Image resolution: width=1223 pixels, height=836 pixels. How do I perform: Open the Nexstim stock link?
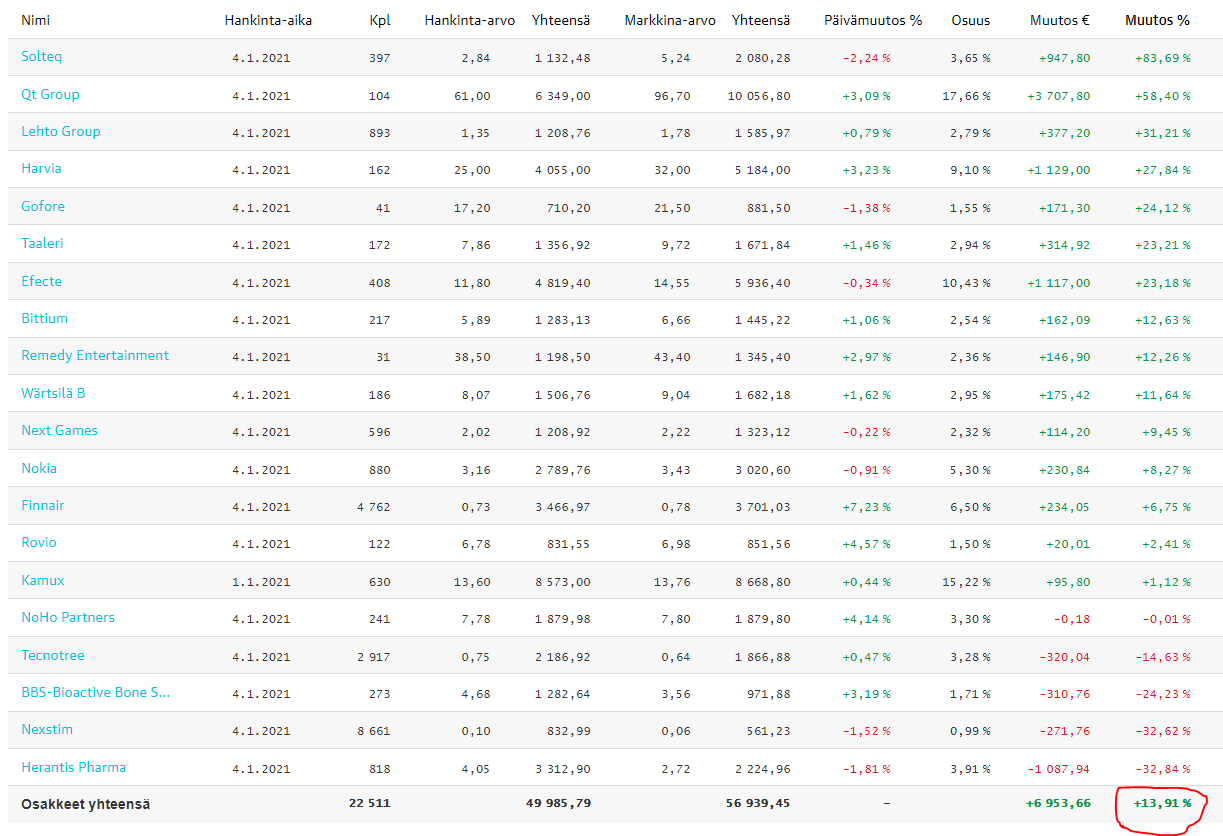click(x=47, y=729)
